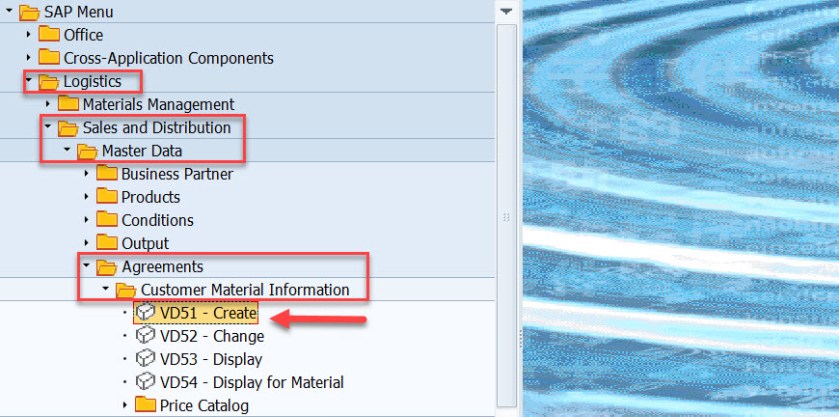
Task: Expand the Materials Management arrow
Action: [x=48, y=103]
